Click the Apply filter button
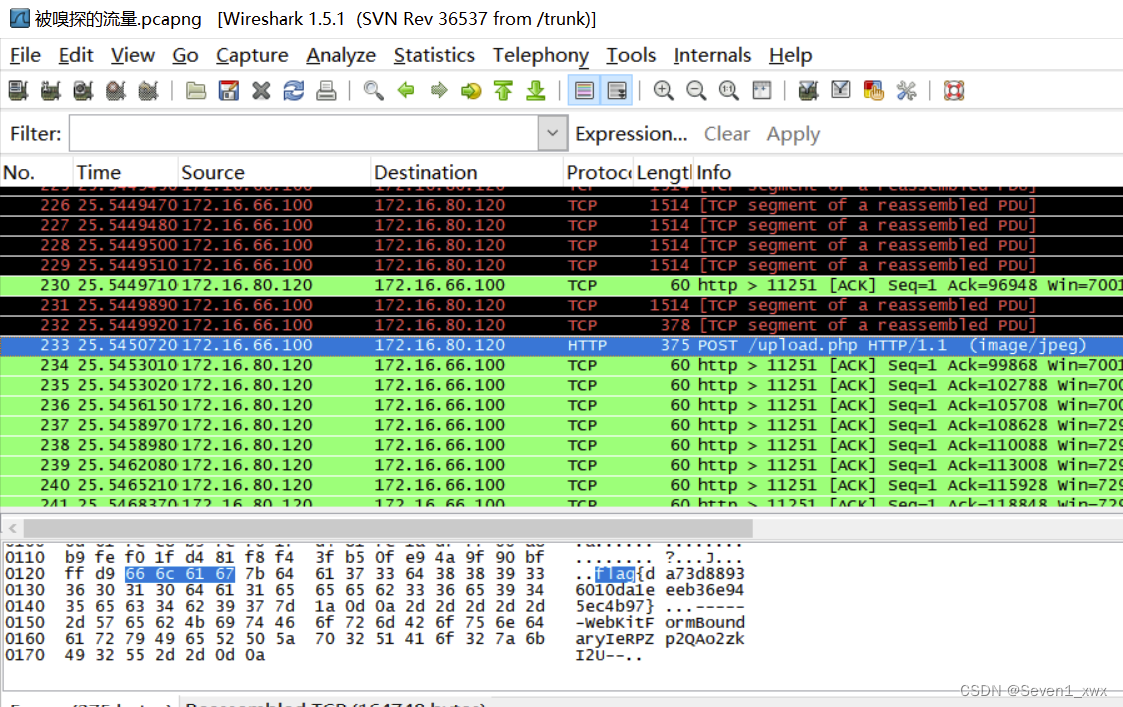Viewport: 1123px width, 707px height. (x=793, y=134)
